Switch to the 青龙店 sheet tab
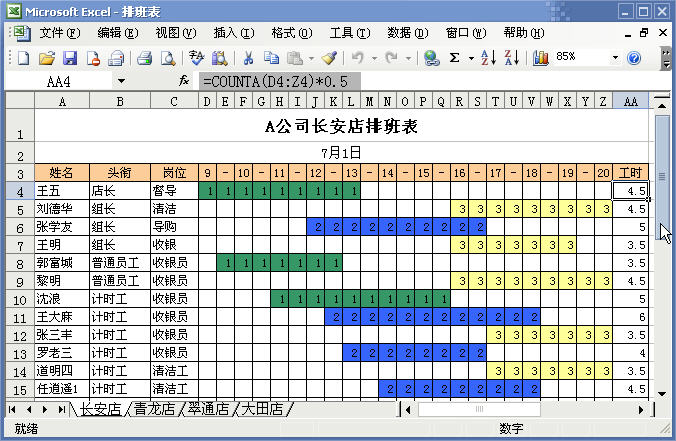 (x=154, y=409)
